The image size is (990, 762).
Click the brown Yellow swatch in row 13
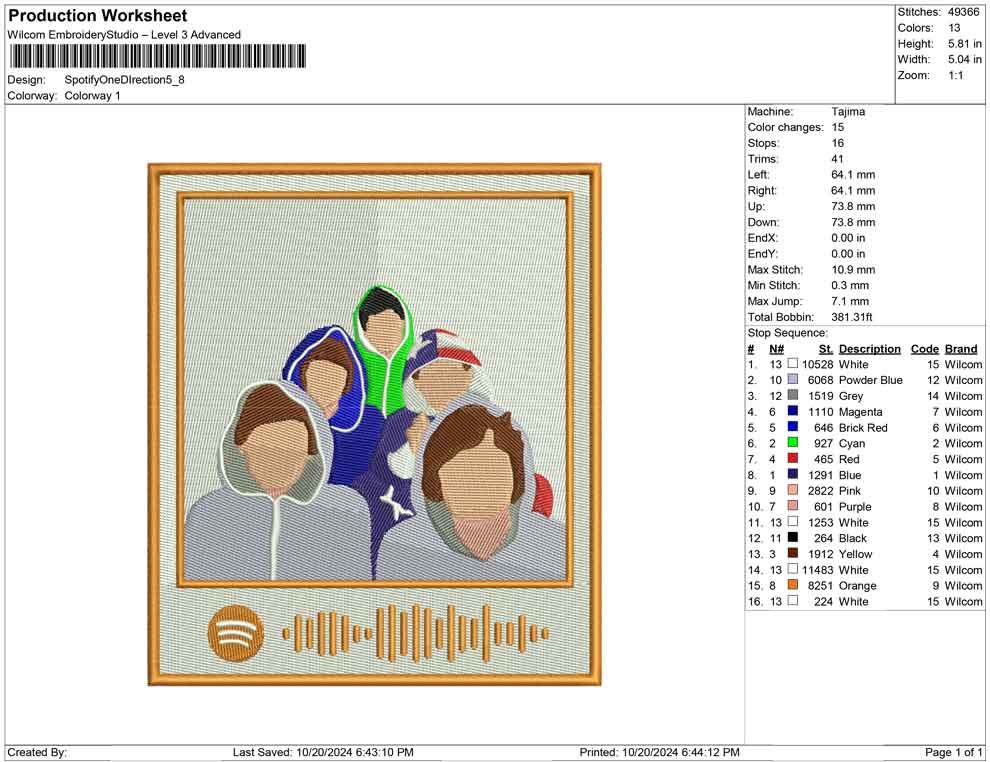pyautogui.click(x=792, y=554)
